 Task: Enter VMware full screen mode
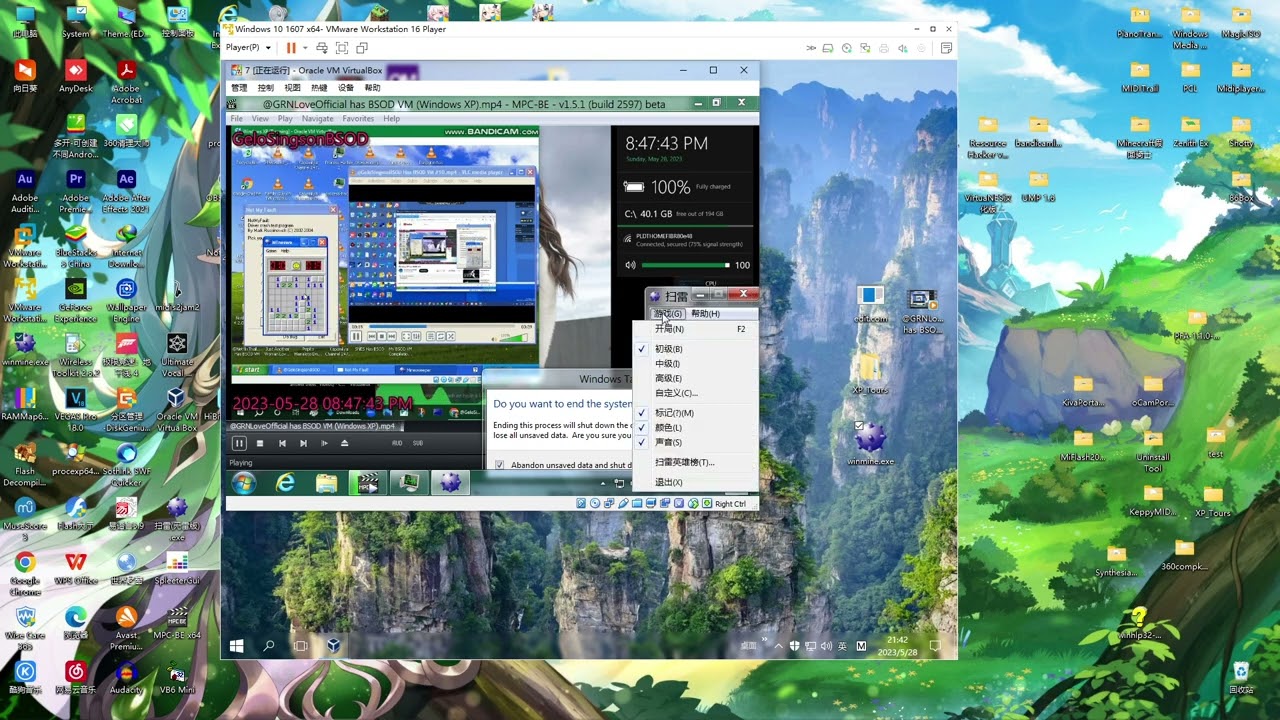tap(342, 48)
